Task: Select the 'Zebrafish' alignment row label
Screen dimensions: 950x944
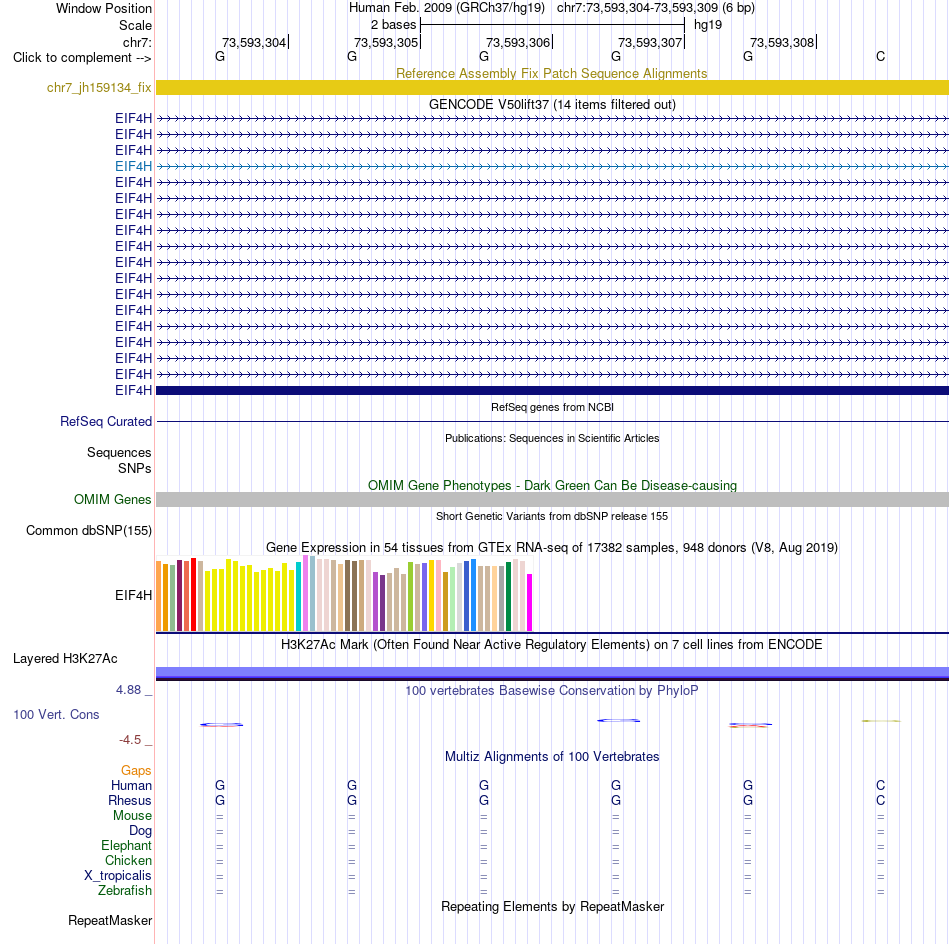Action: 125,891
